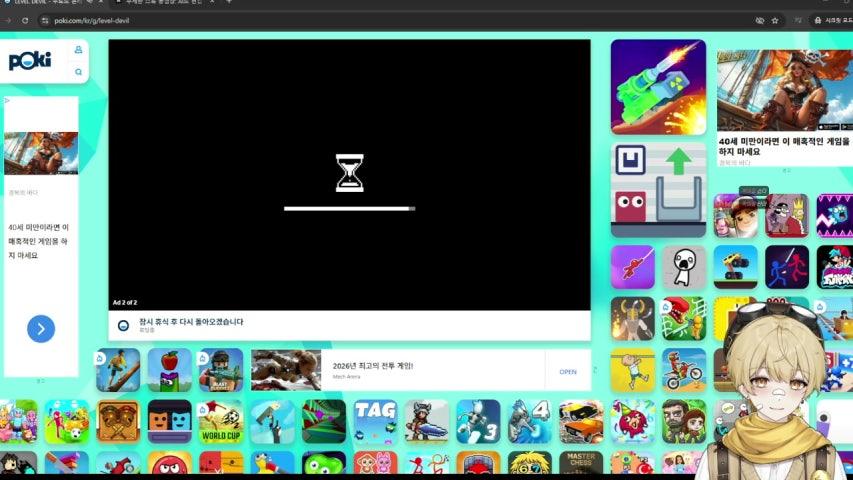853x480 pixels.
Task: Click OPEN on the Mech Arena ad
Action: 567,372
